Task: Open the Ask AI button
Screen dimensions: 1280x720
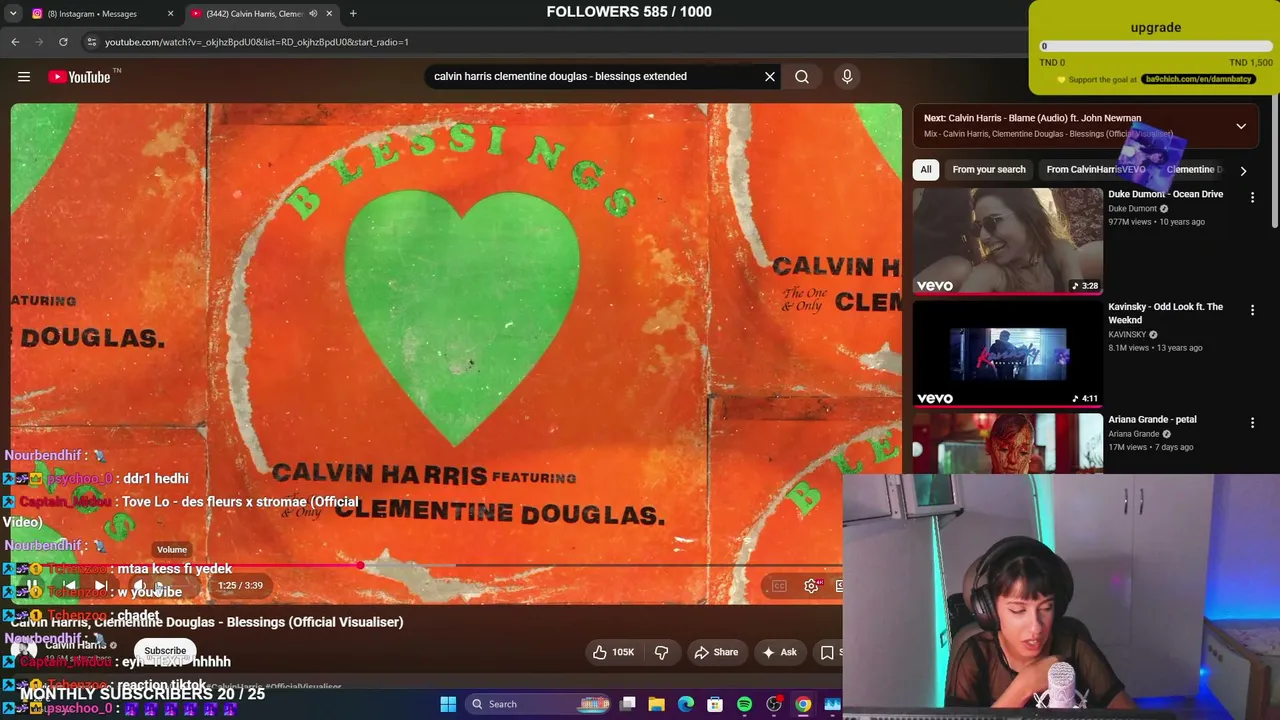Action: tap(779, 652)
